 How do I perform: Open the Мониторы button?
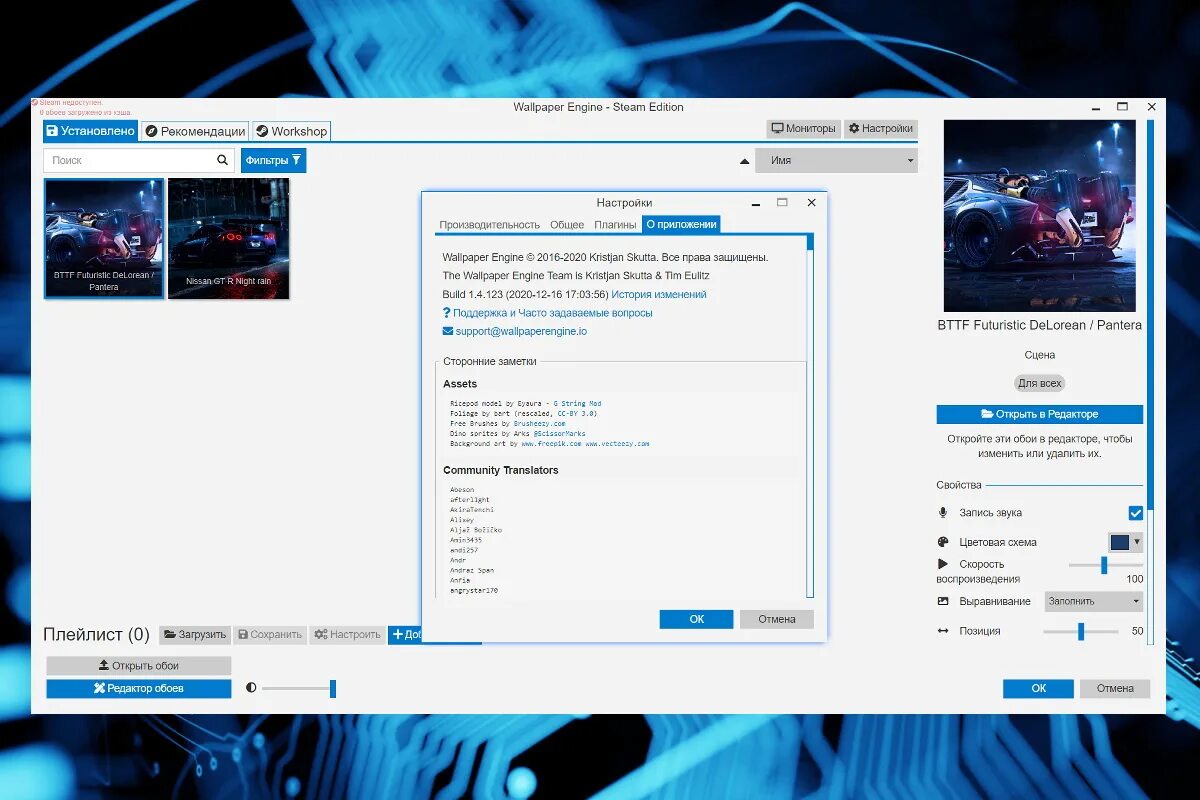(x=803, y=129)
